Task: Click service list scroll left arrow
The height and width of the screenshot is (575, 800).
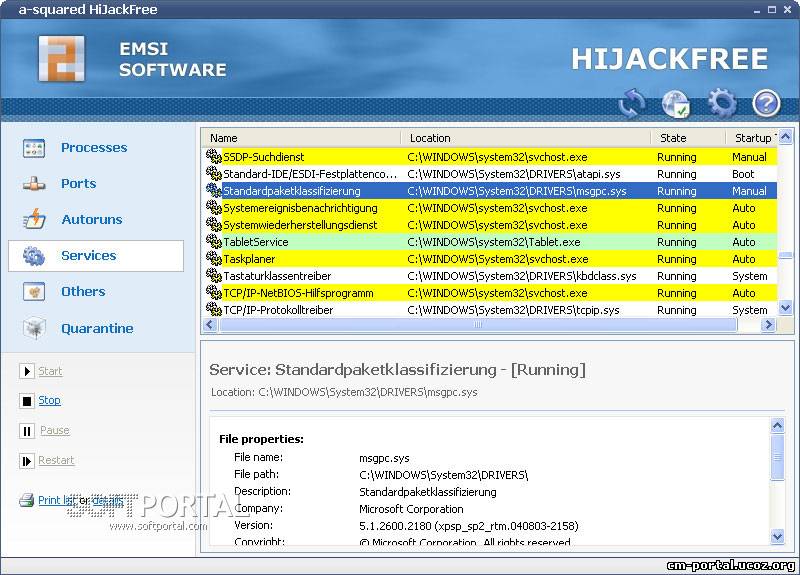Action: (210, 324)
